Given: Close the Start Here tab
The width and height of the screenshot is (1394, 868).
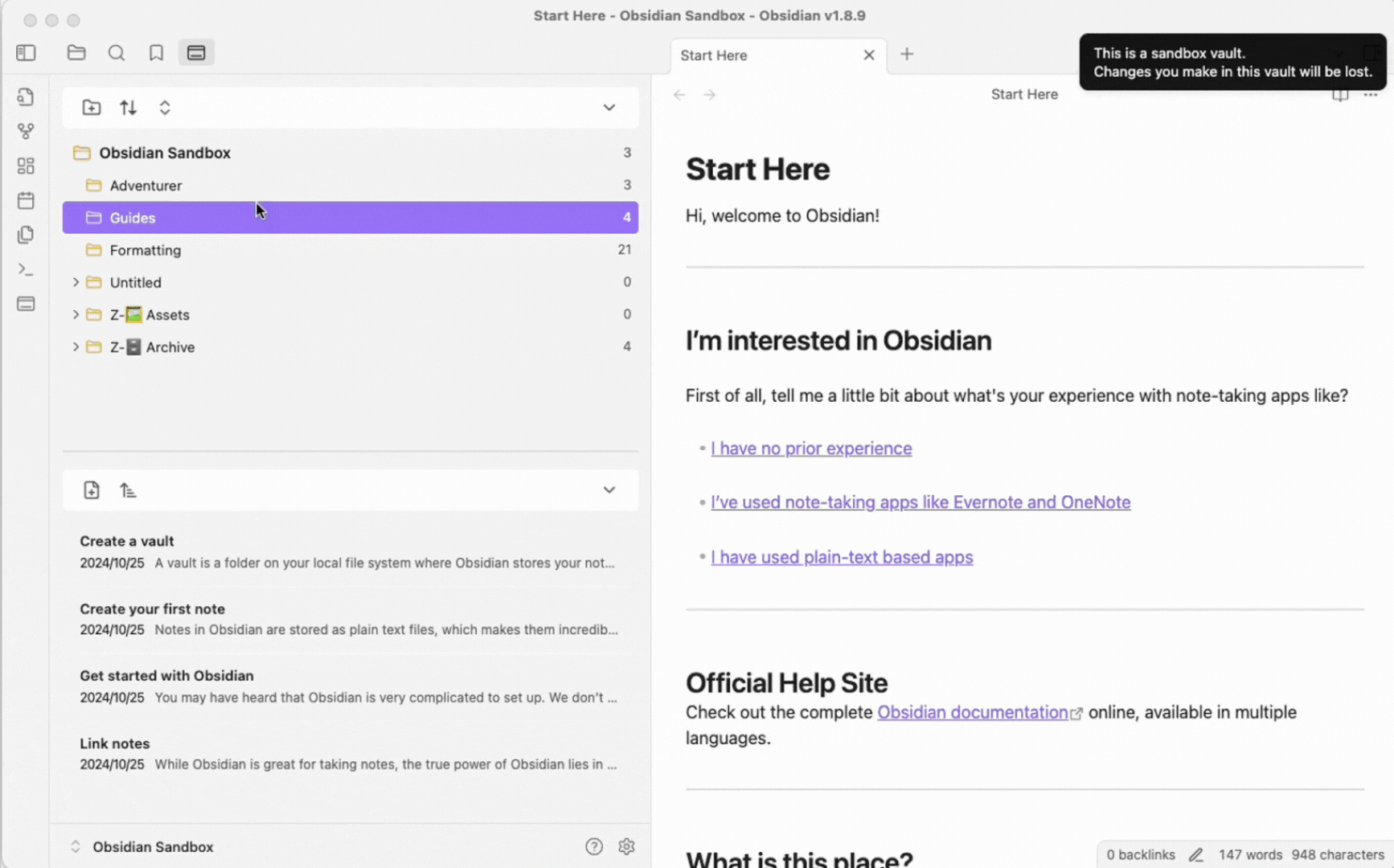Looking at the screenshot, I should (x=869, y=55).
